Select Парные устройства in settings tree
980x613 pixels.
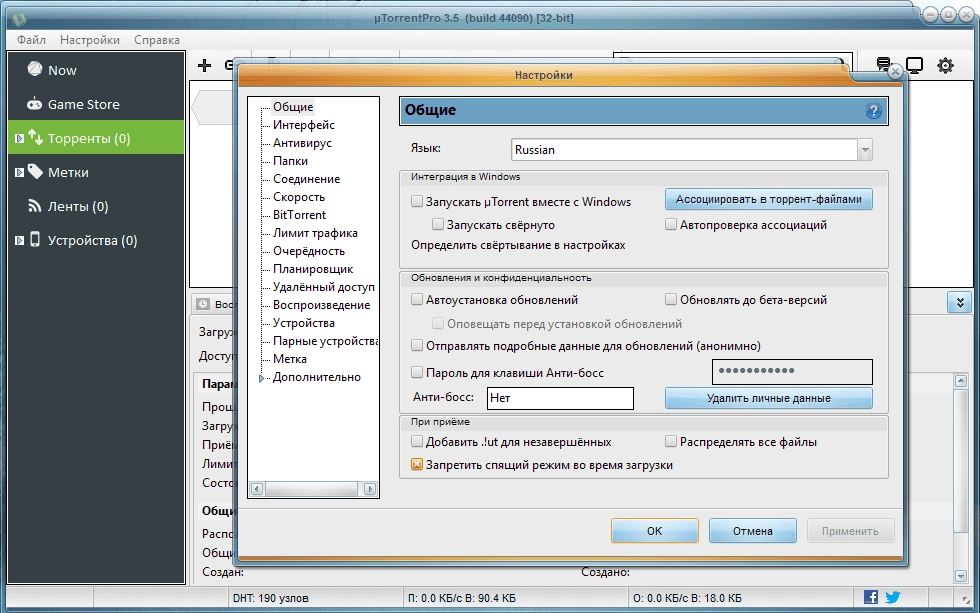coord(325,341)
